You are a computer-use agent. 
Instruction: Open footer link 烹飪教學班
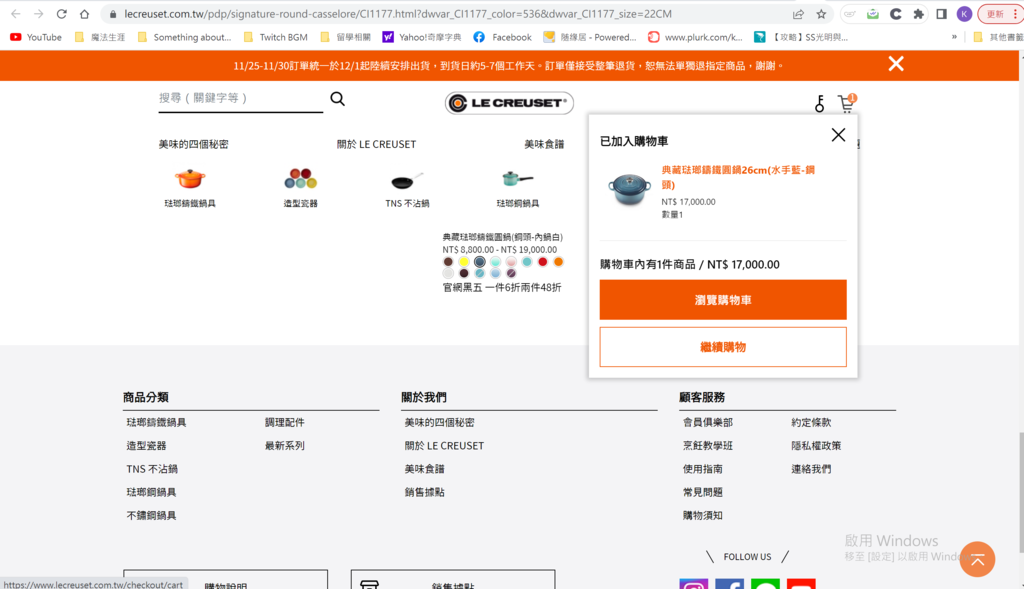pos(708,445)
